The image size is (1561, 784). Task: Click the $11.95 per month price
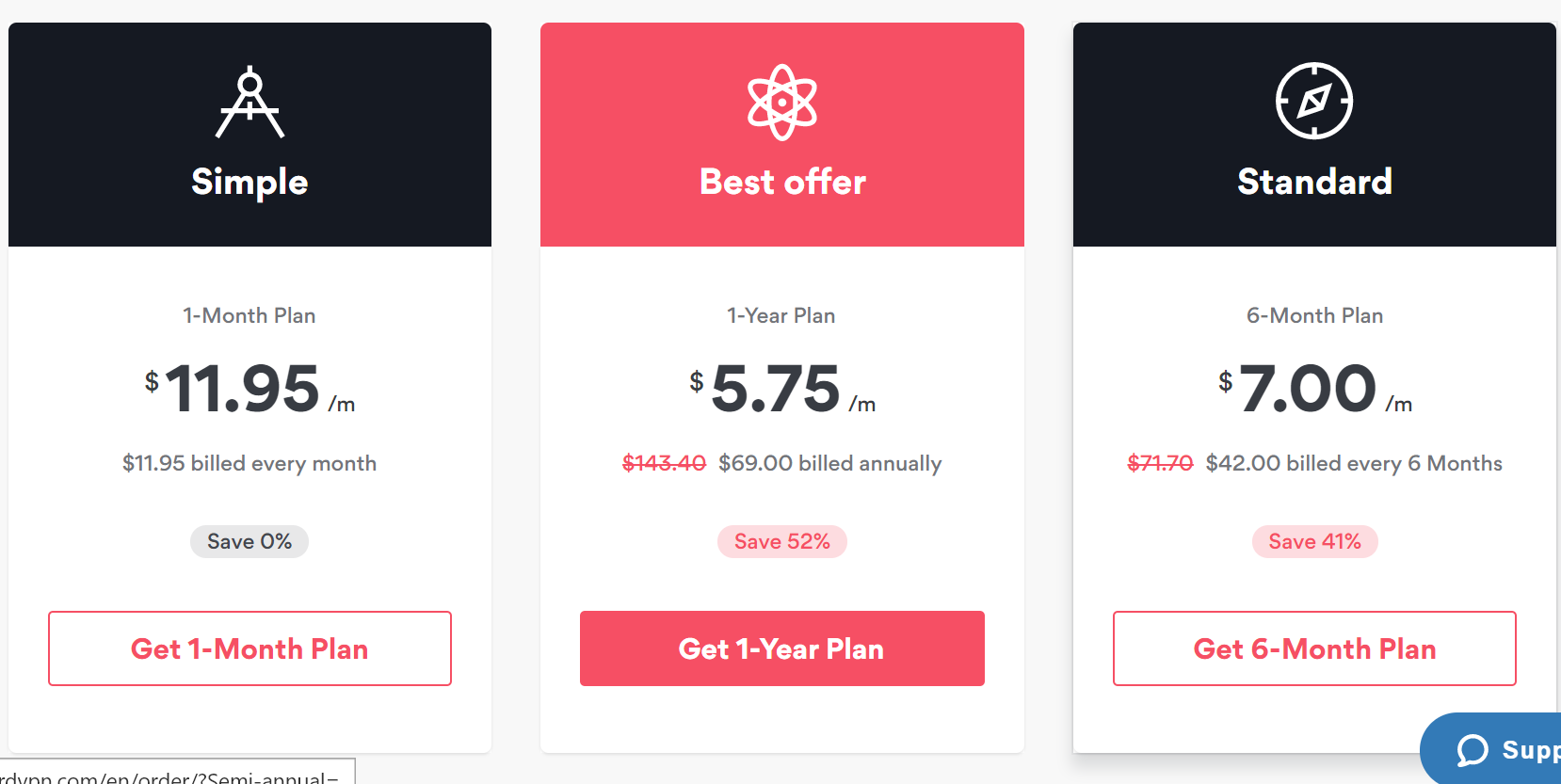click(x=249, y=389)
